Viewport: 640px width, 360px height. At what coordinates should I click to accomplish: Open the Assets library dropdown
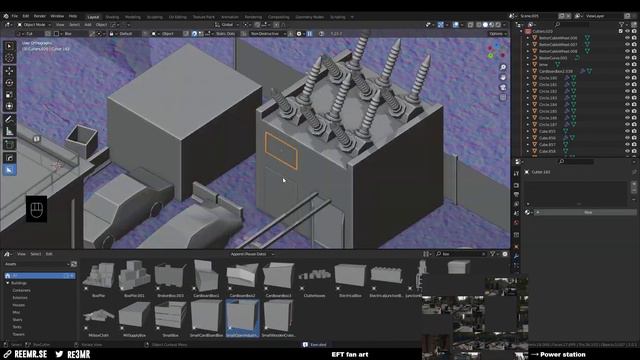(37, 264)
